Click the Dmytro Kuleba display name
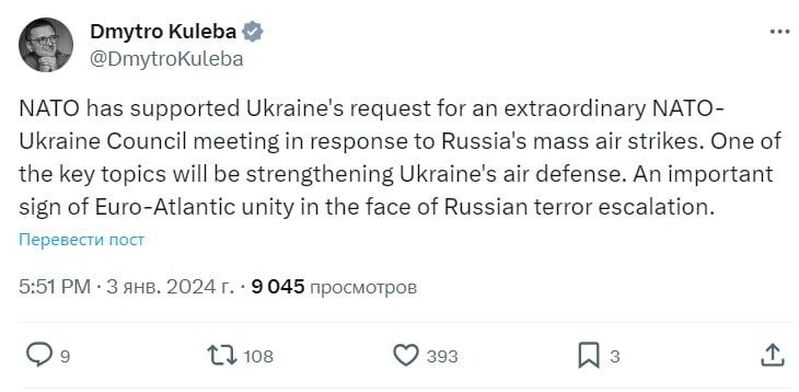Viewport: 799px width, 392px height. click(163, 32)
